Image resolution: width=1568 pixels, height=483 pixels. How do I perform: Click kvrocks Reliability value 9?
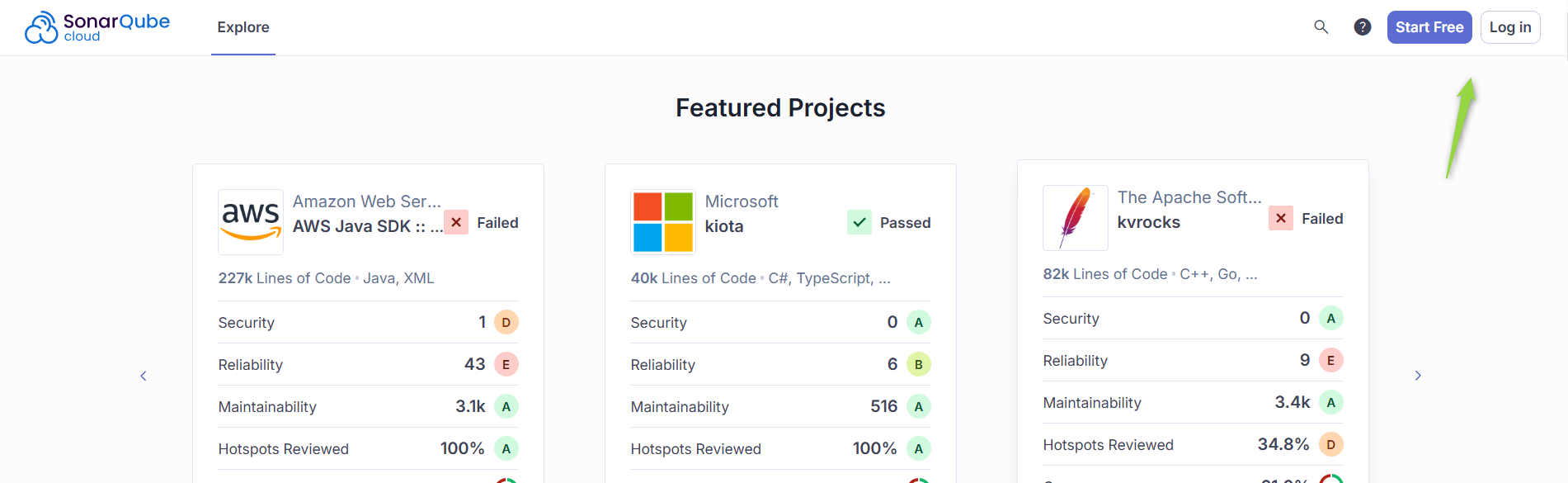tap(1305, 360)
